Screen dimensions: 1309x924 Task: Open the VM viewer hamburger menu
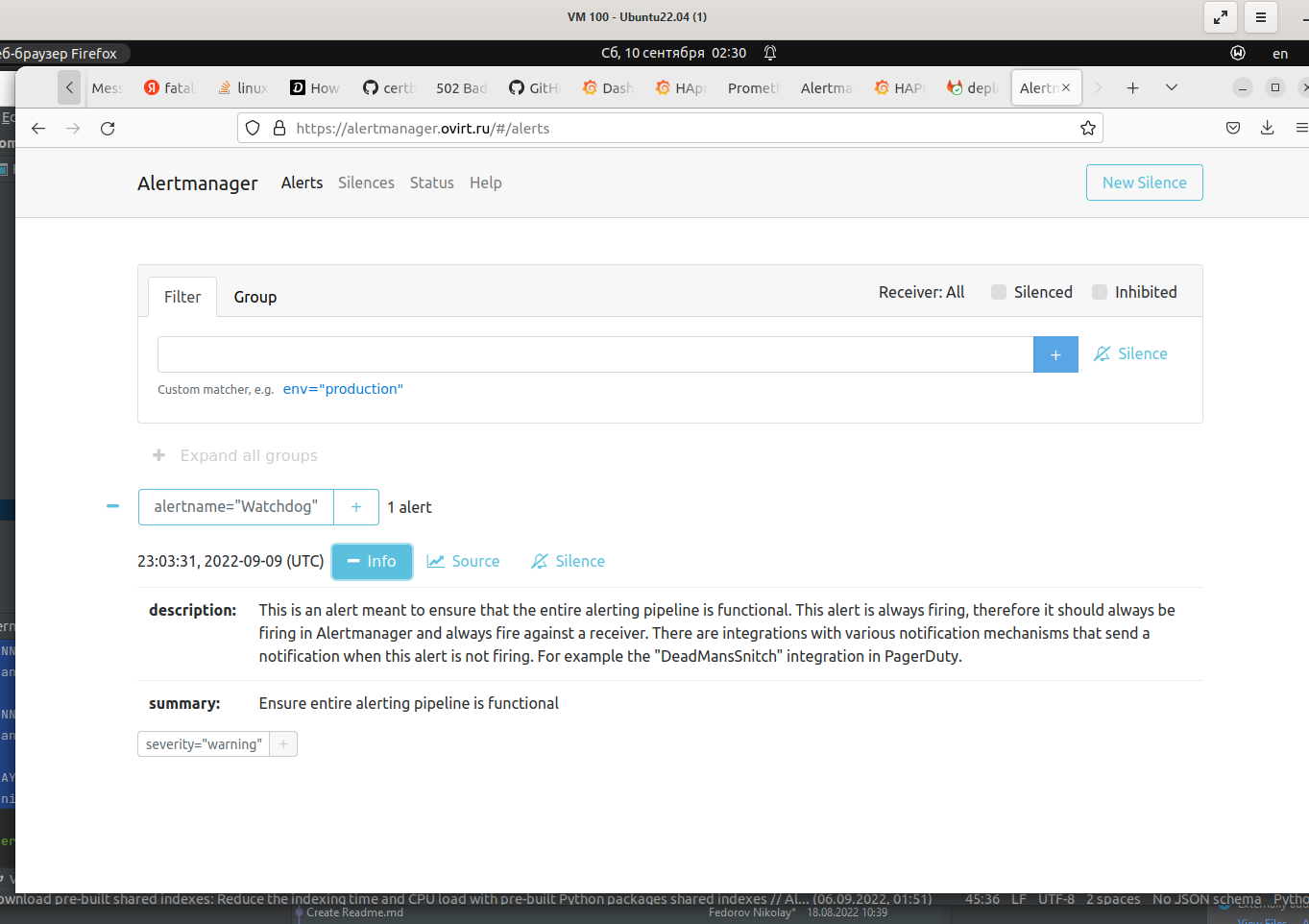click(1261, 17)
